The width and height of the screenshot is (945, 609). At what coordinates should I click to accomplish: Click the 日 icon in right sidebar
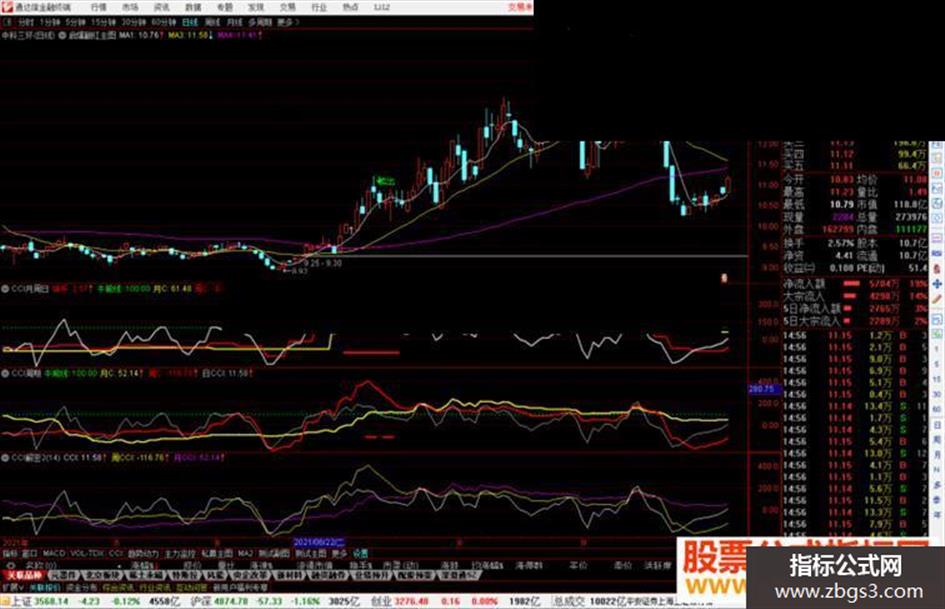tap(937, 425)
